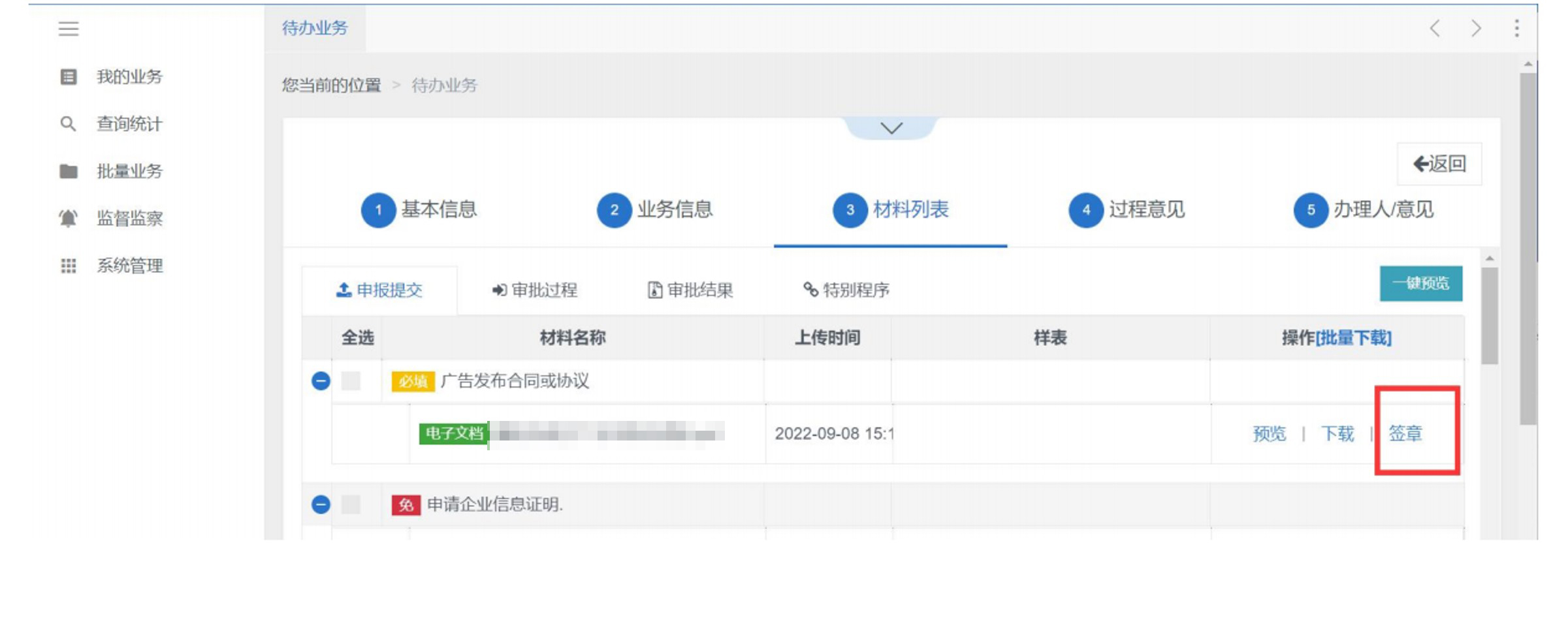Select step 4 过程意见
Viewport: 1568px width, 618px height.
click(1127, 210)
